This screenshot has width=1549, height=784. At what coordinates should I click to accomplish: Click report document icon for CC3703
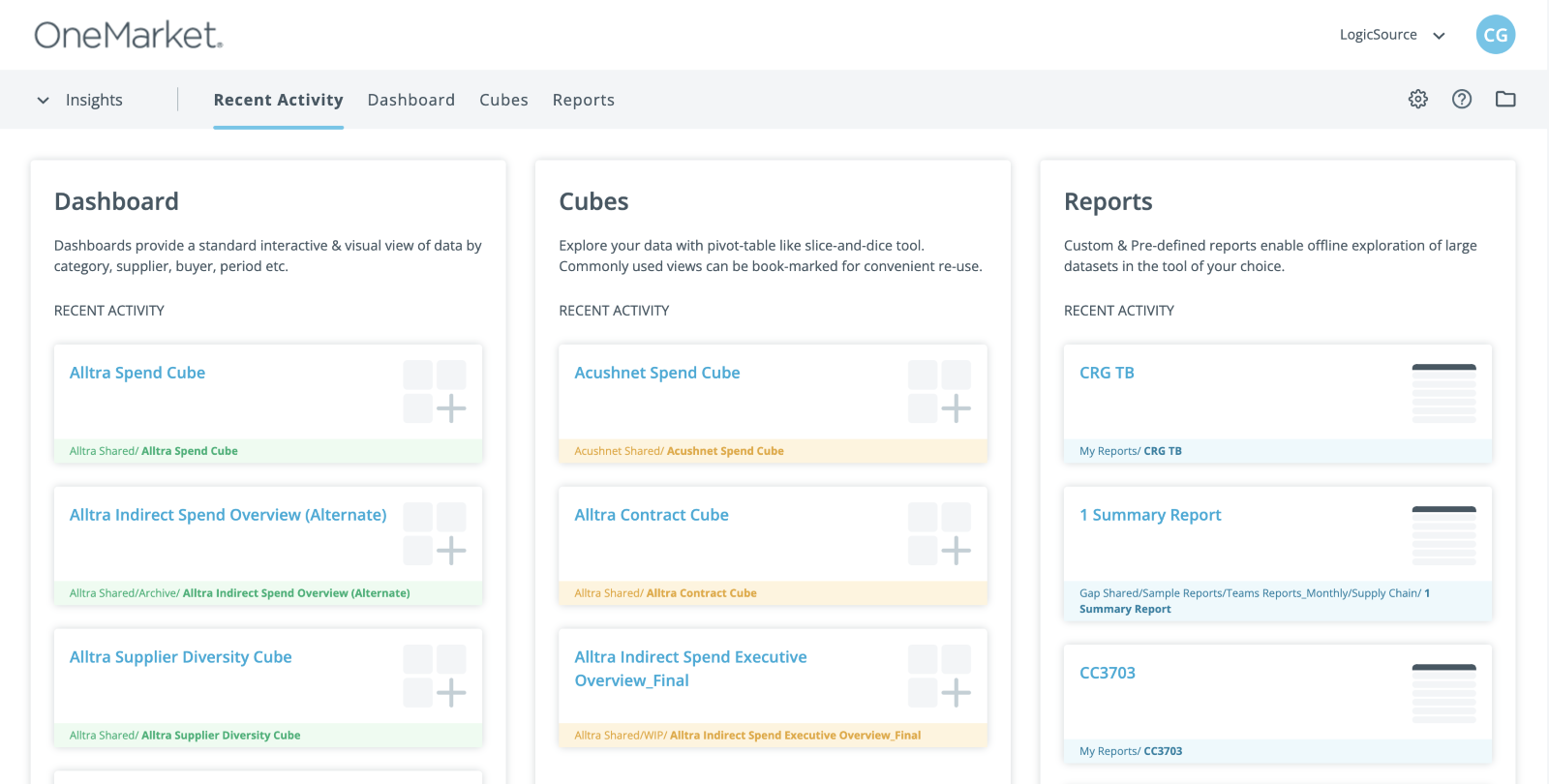coord(1444,693)
